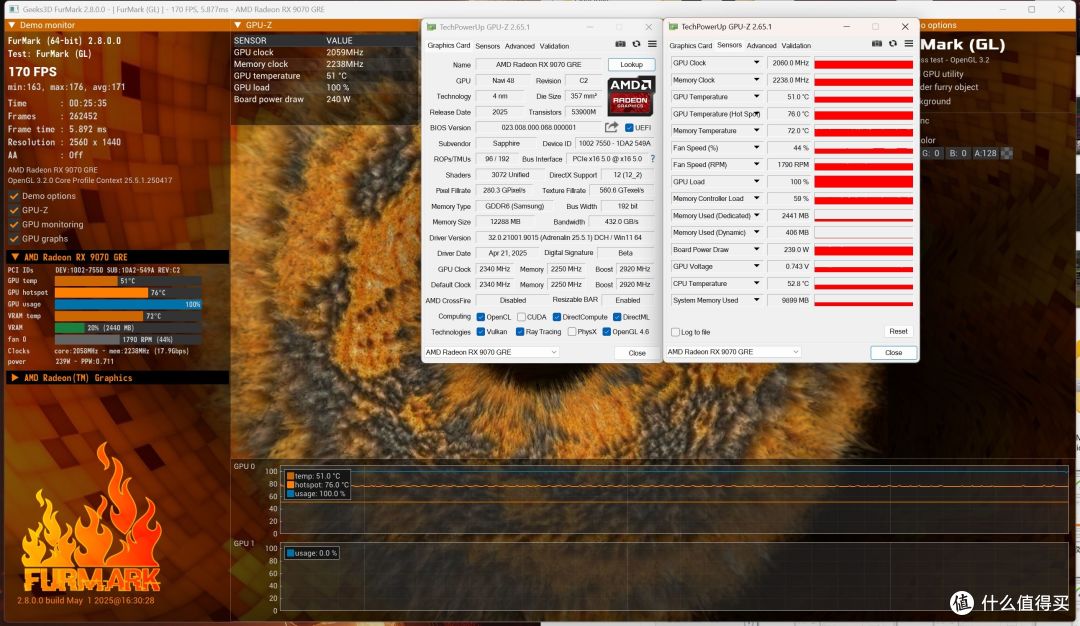1080x626 pixels.
Task: Switch to Advanced tab in Sensors window
Action: pyautogui.click(x=761, y=45)
